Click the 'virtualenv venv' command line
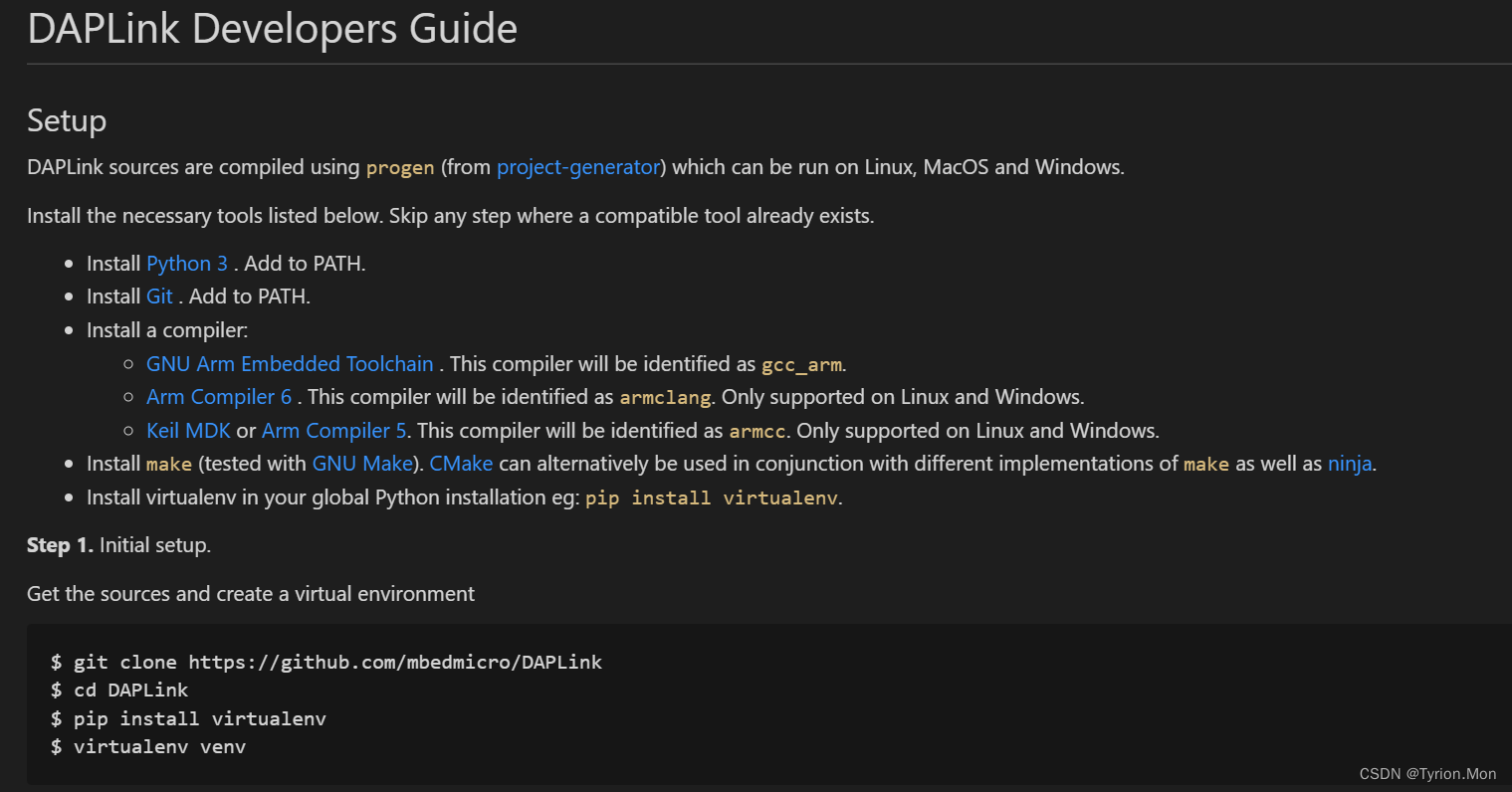This screenshot has width=1512, height=792. (148, 746)
